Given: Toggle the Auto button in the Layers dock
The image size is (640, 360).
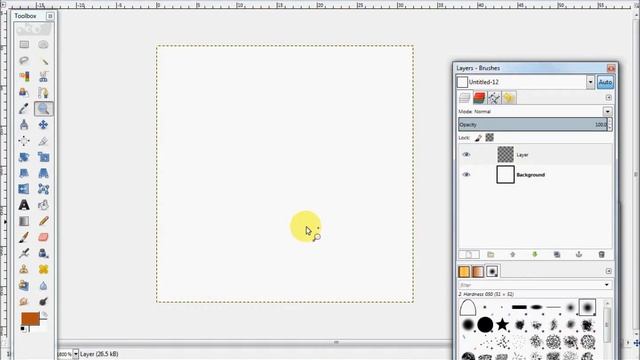Looking at the screenshot, I should pyautogui.click(x=605, y=82).
